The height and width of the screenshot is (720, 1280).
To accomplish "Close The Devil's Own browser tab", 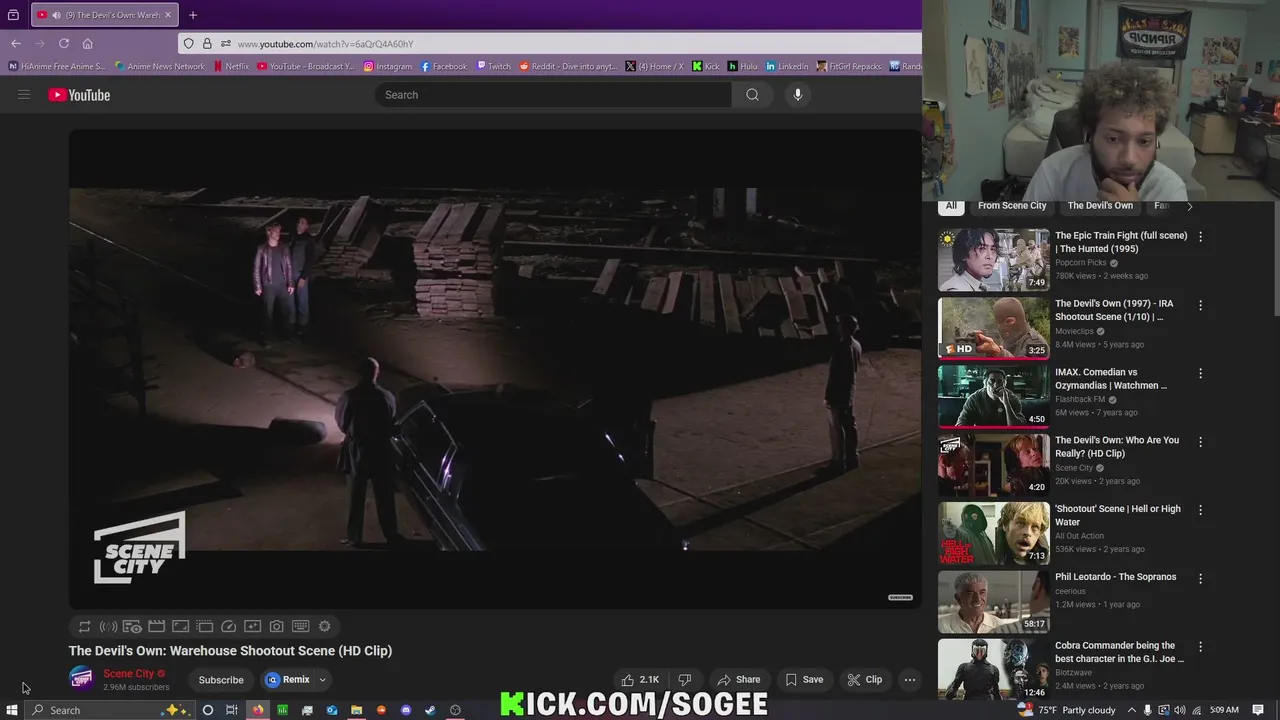I will (168, 15).
